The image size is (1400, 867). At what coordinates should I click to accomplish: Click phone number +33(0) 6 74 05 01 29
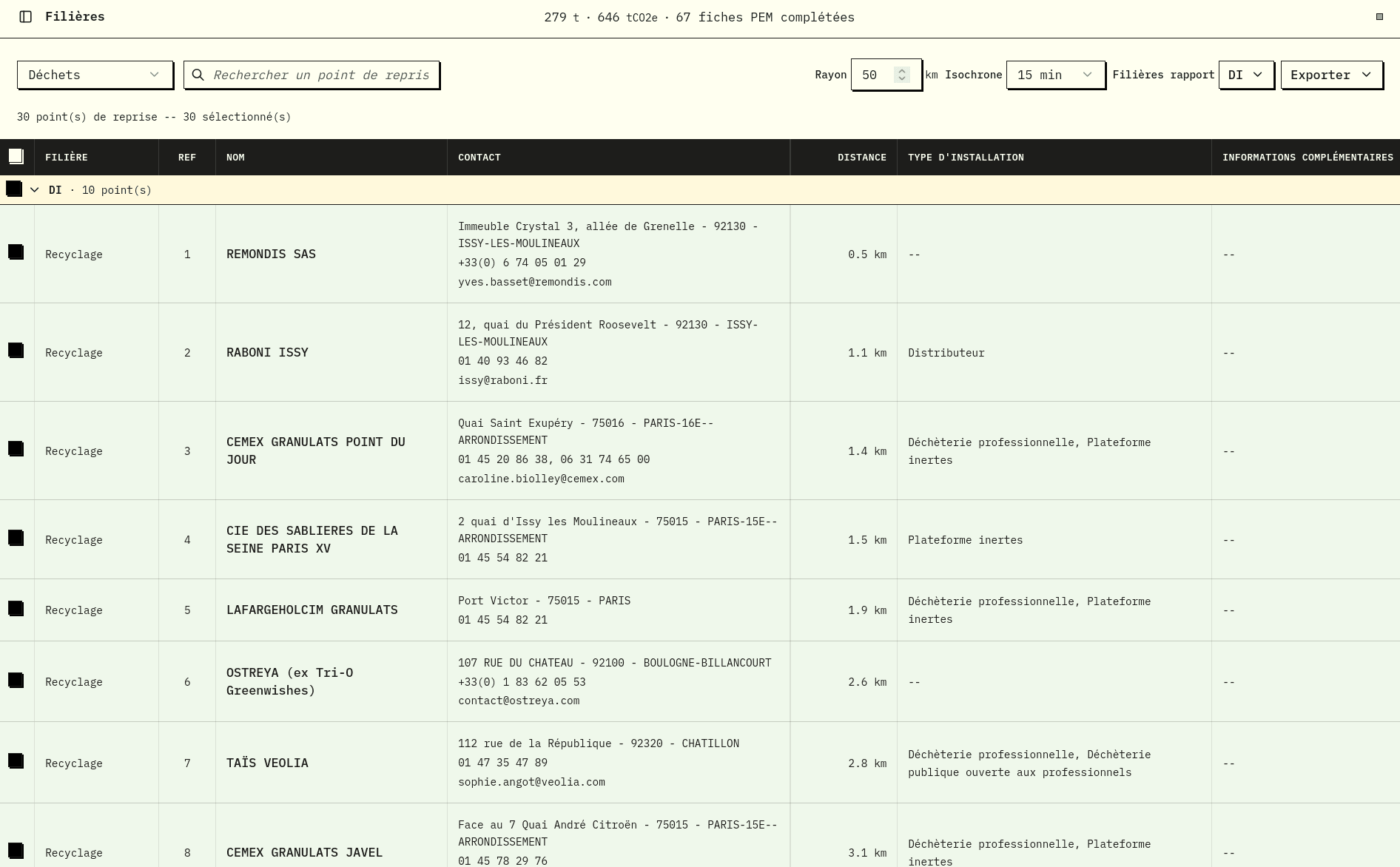(x=522, y=263)
